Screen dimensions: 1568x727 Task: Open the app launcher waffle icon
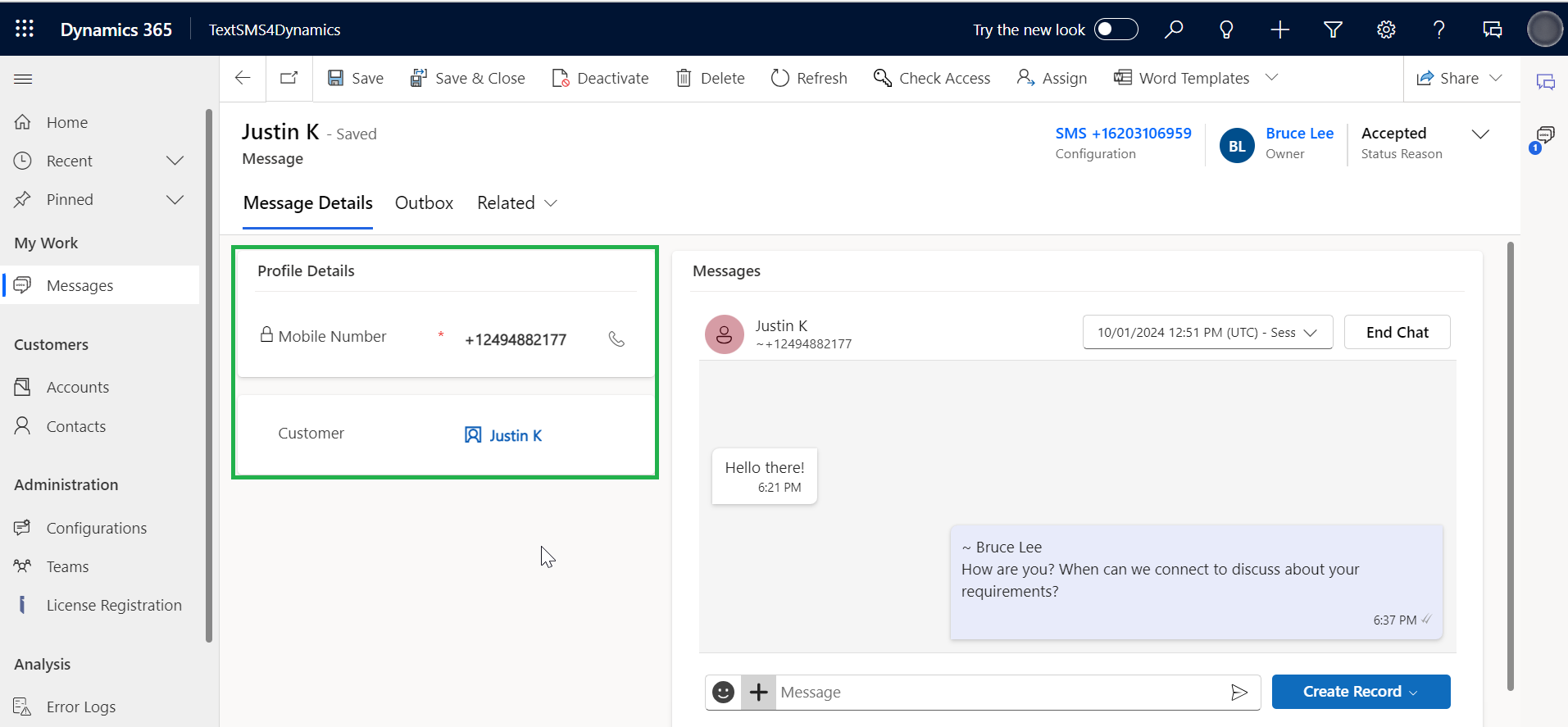point(25,30)
